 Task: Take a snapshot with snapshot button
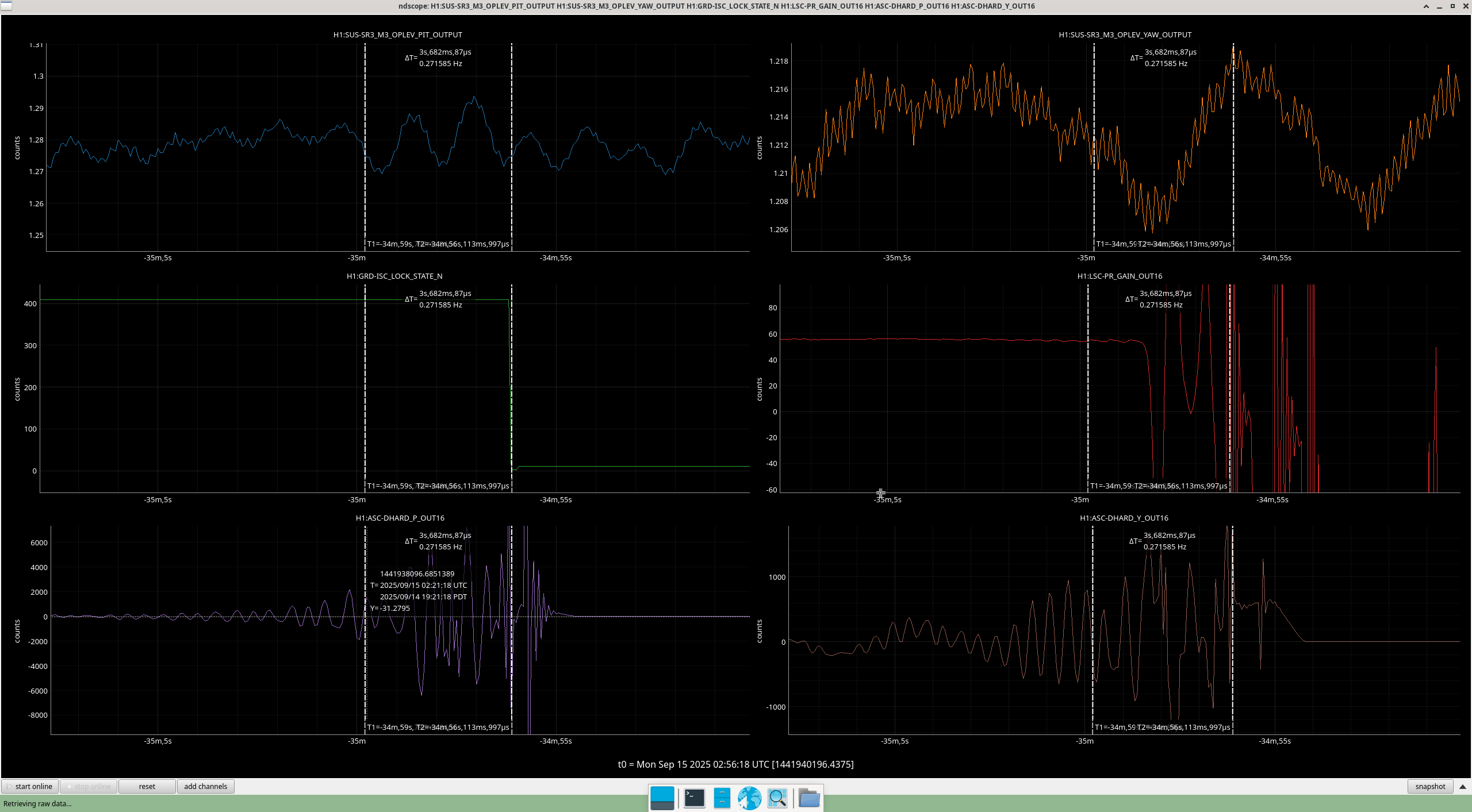click(1430, 786)
